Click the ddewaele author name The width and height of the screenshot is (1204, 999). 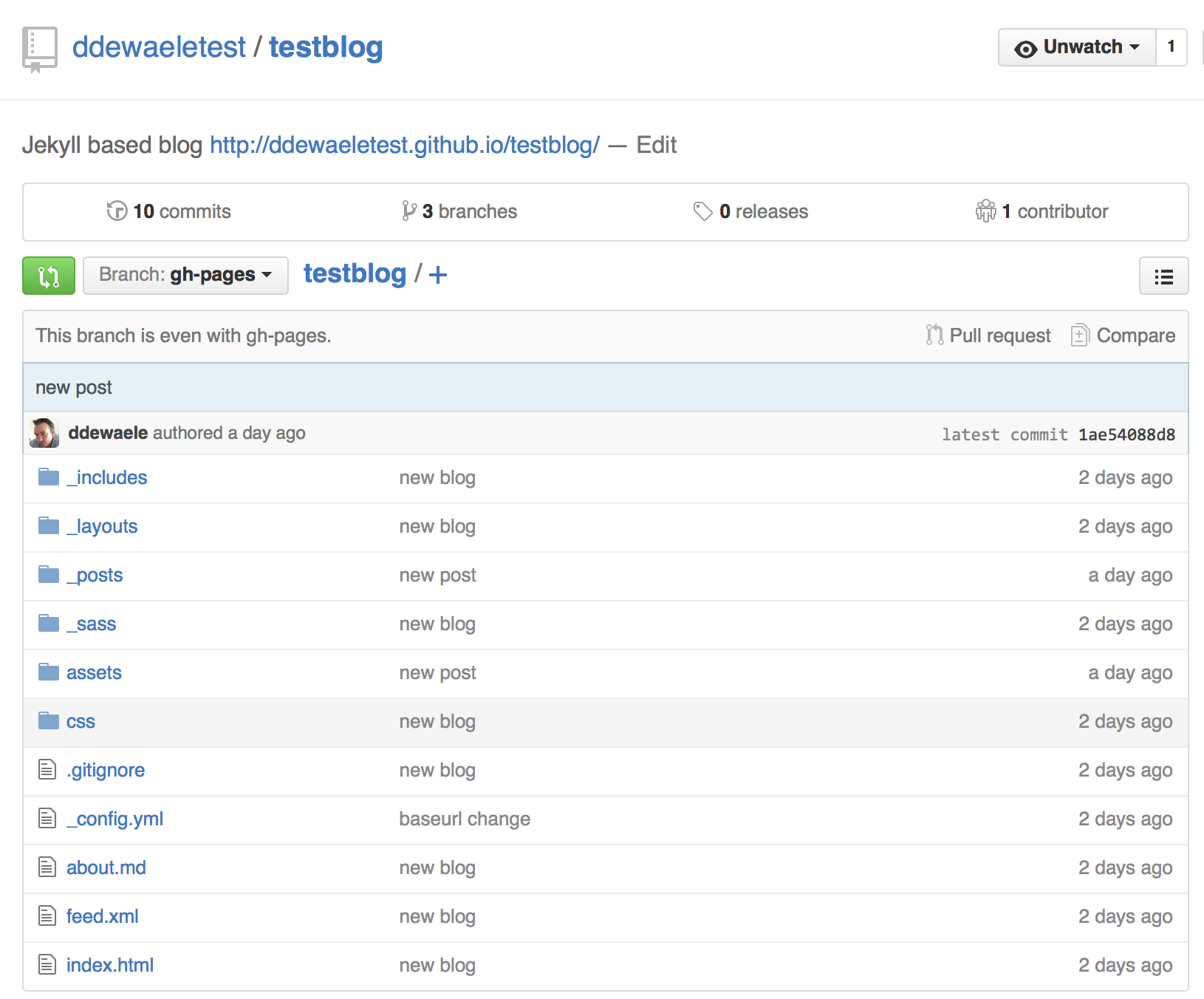pyautogui.click(x=108, y=433)
